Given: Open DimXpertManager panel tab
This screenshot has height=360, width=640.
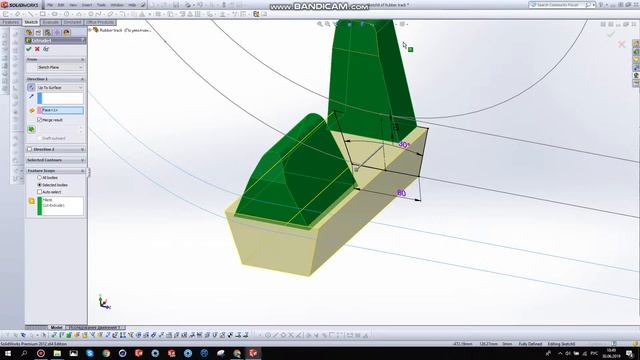Looking at the screenshot, I should 57,32.
